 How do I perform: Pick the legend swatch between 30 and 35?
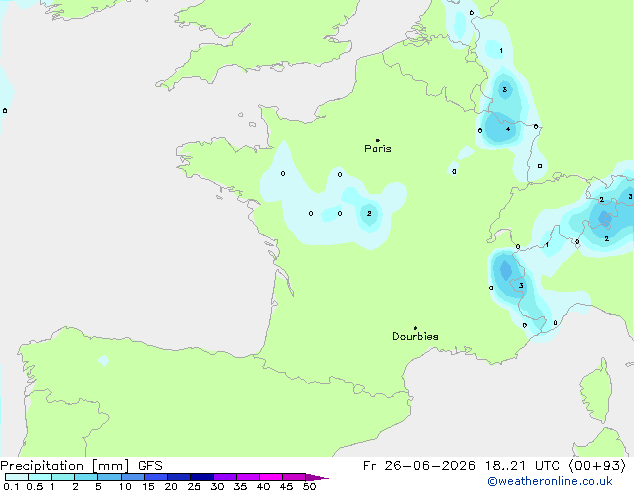point(225,477)
